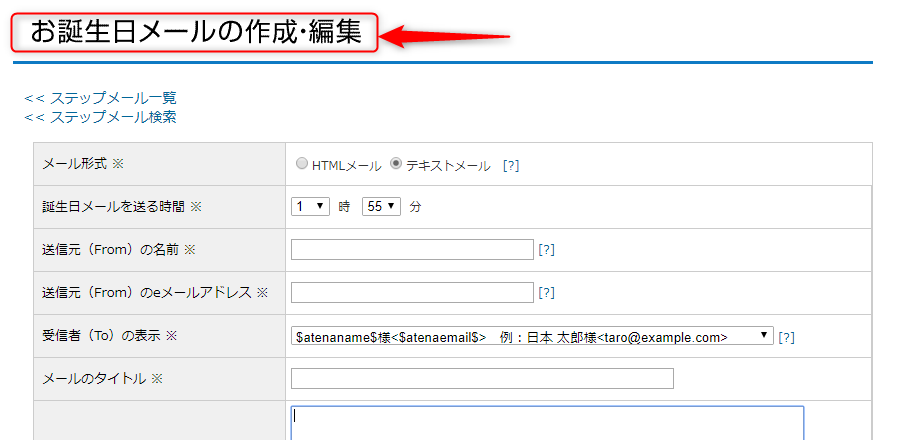This screenshot has height=440, width=898.
Task: Click the mail body text area
Action: (547, 423)
